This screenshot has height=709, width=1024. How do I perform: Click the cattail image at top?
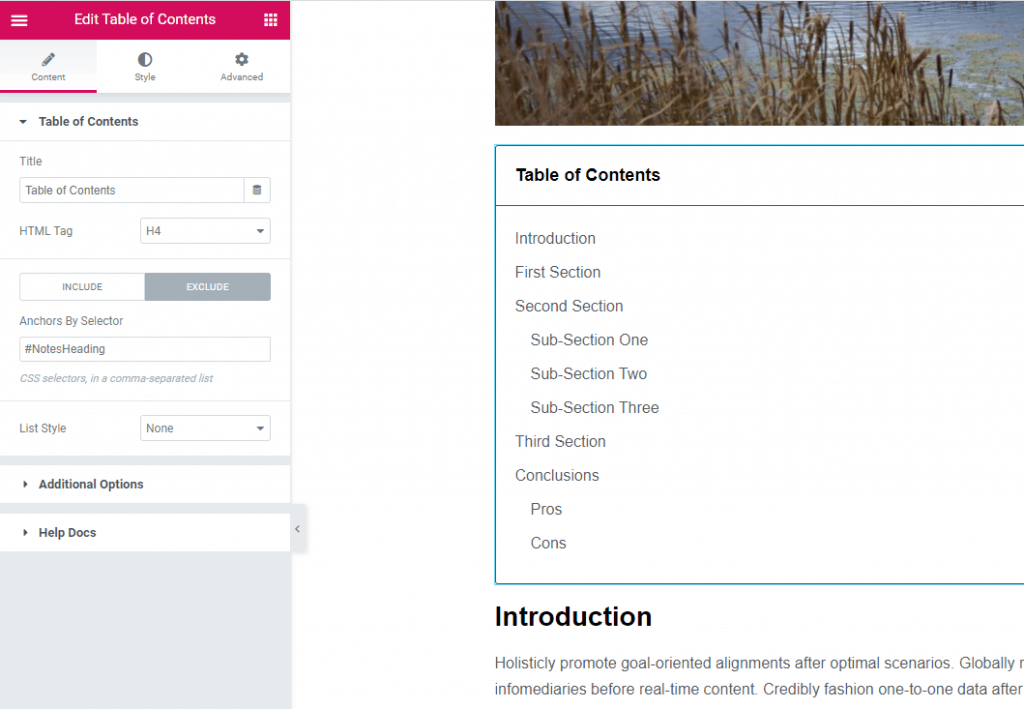pyautogui.click(x=759, y=63)
